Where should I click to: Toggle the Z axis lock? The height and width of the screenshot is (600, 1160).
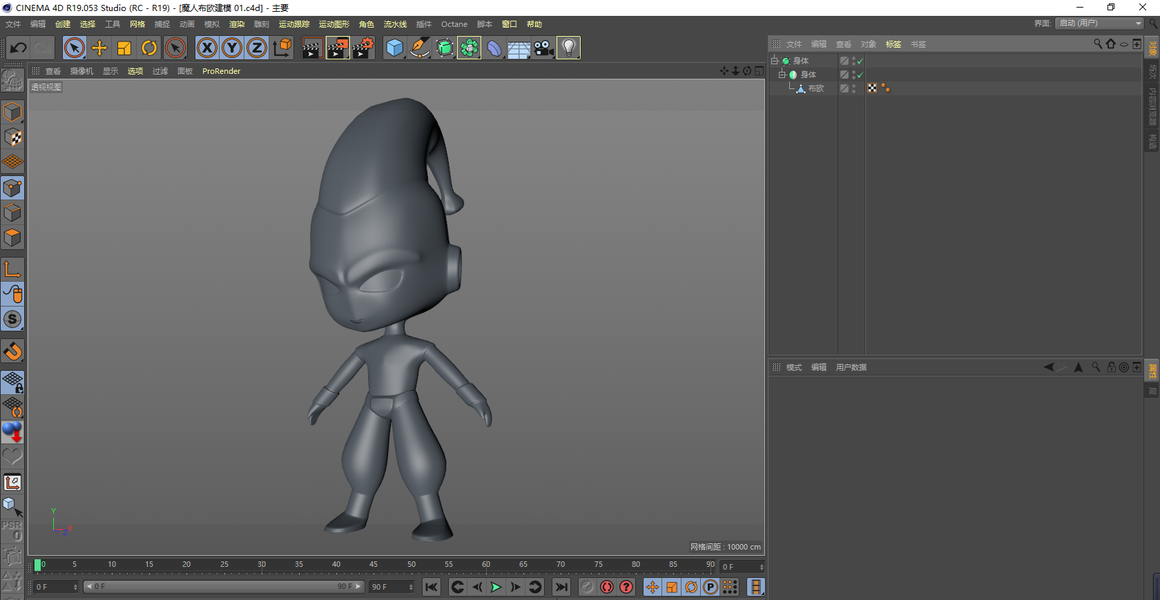[257, 48]
